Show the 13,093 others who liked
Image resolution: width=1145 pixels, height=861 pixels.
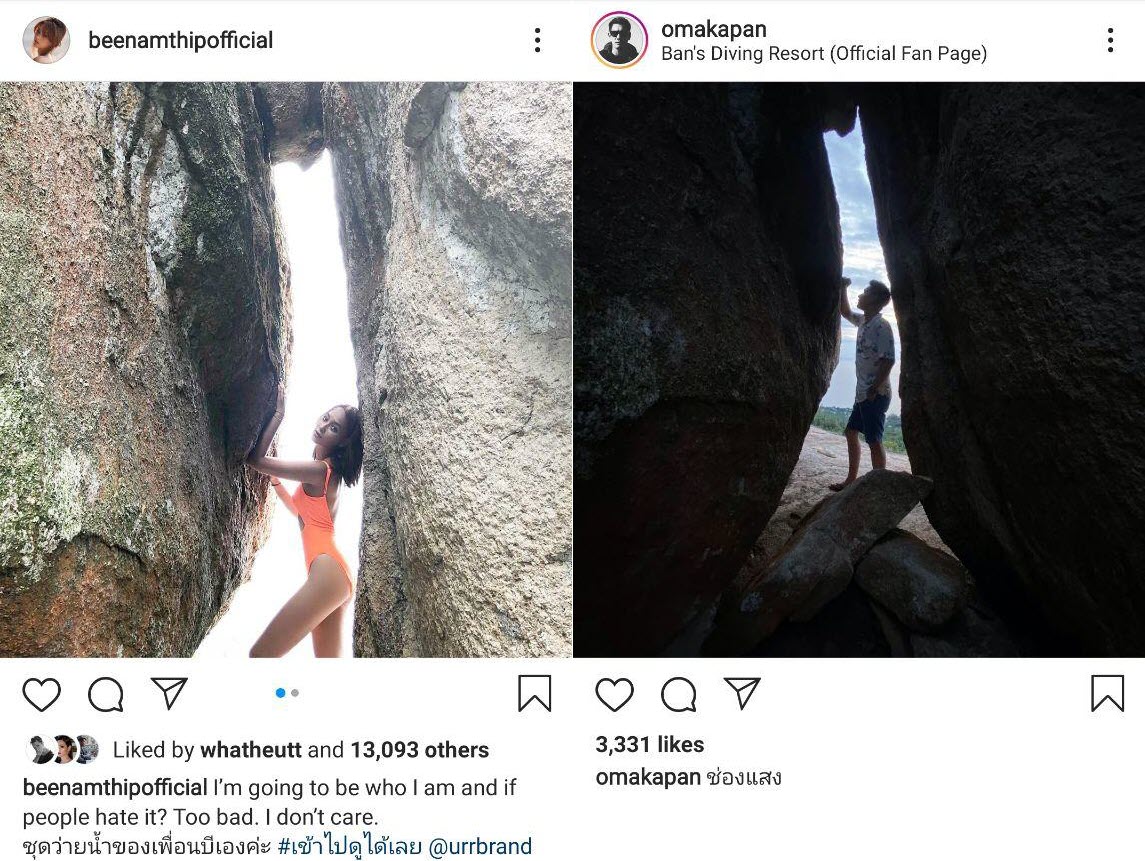click(x=420, y=750)
